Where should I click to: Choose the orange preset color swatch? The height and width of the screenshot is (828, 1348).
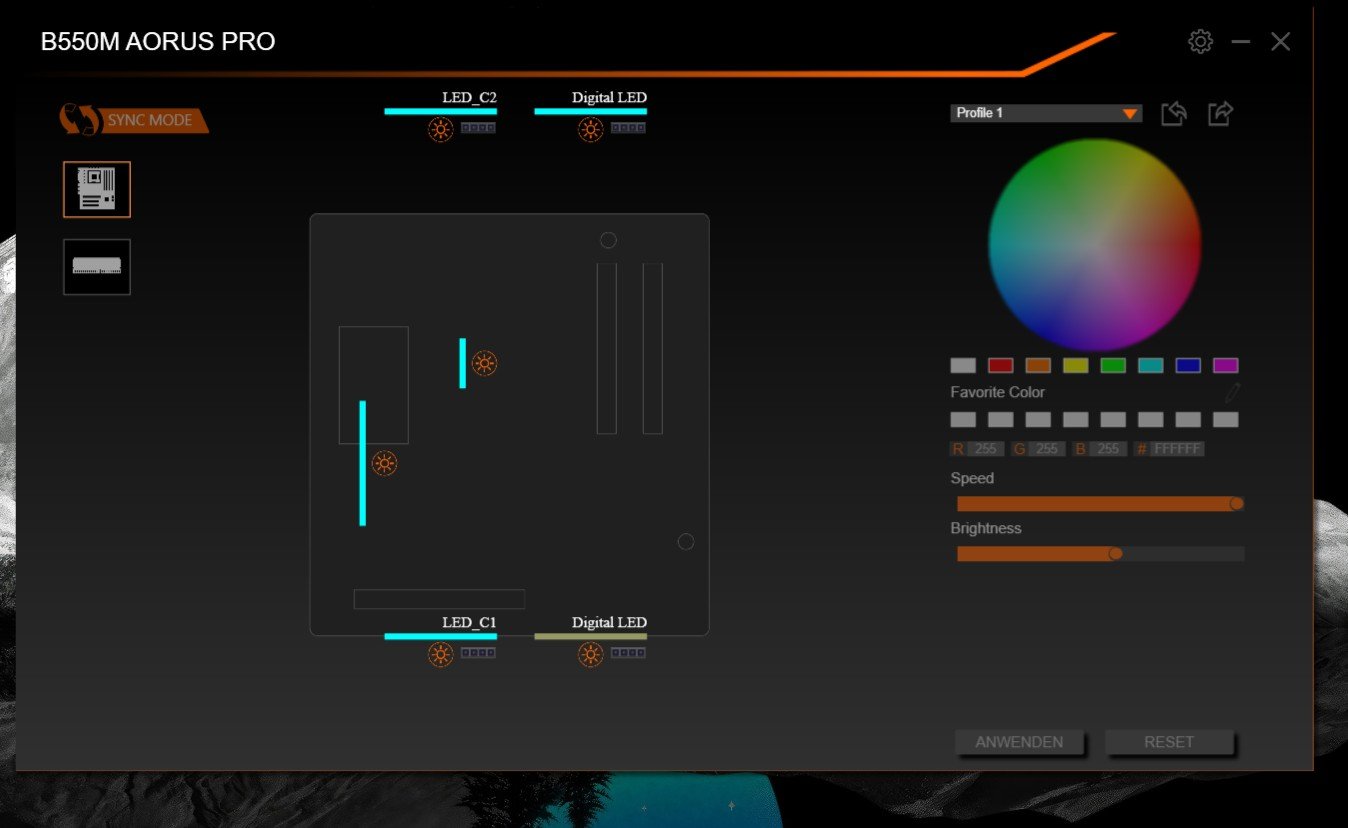click(x=1038, y=366)
